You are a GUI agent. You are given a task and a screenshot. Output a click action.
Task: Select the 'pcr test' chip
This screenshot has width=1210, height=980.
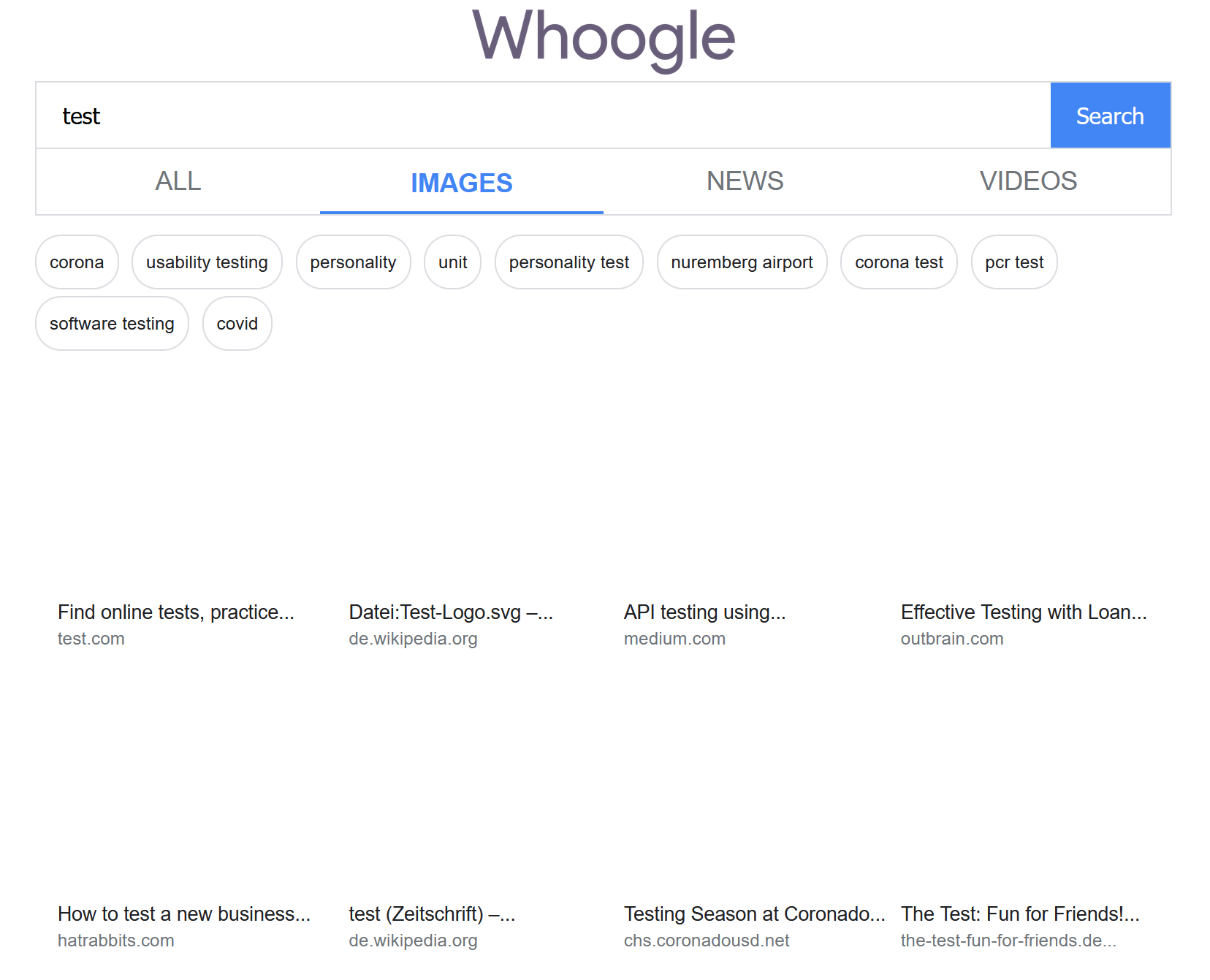pyautogui.click(x=1014, y=262)
